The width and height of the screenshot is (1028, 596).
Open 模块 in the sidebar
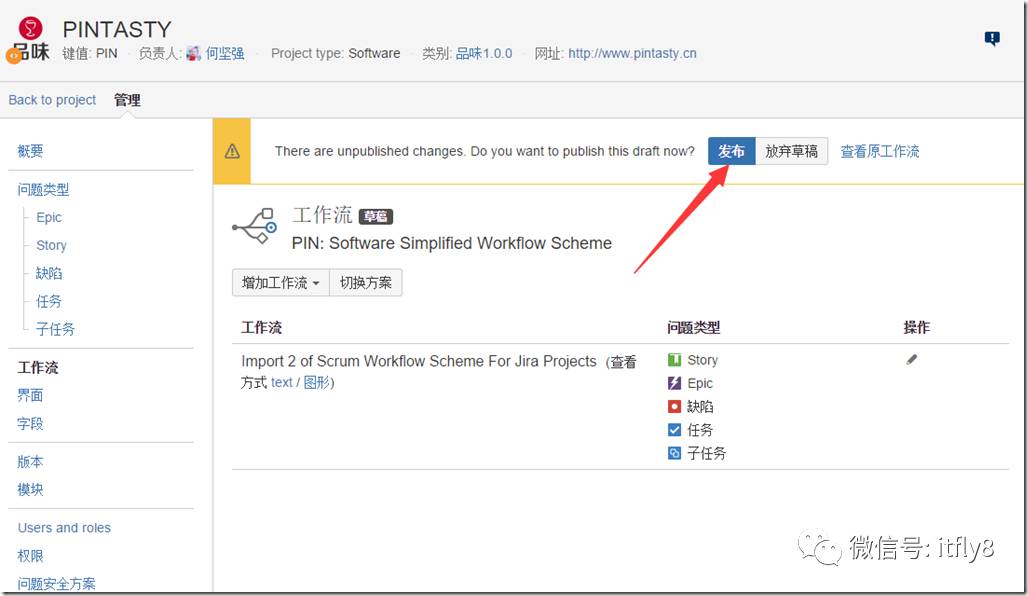pos(30,490)
